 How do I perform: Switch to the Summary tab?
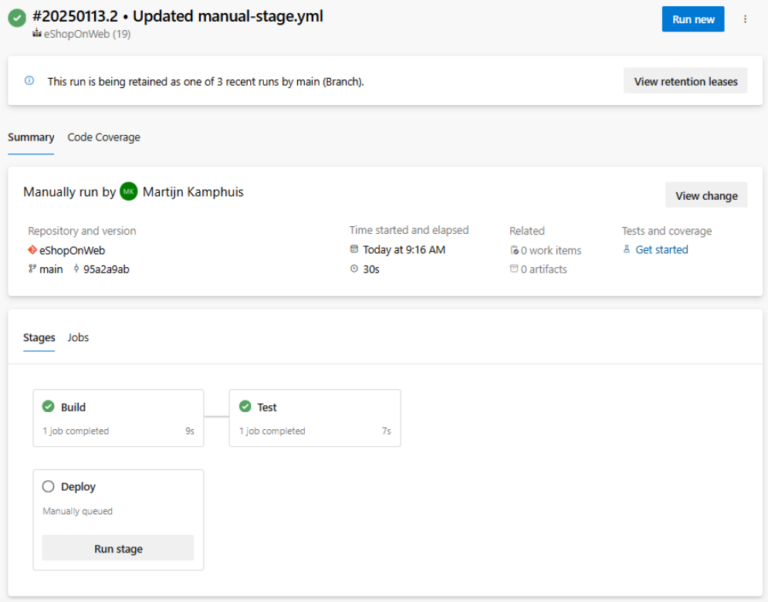pos(31,137)
